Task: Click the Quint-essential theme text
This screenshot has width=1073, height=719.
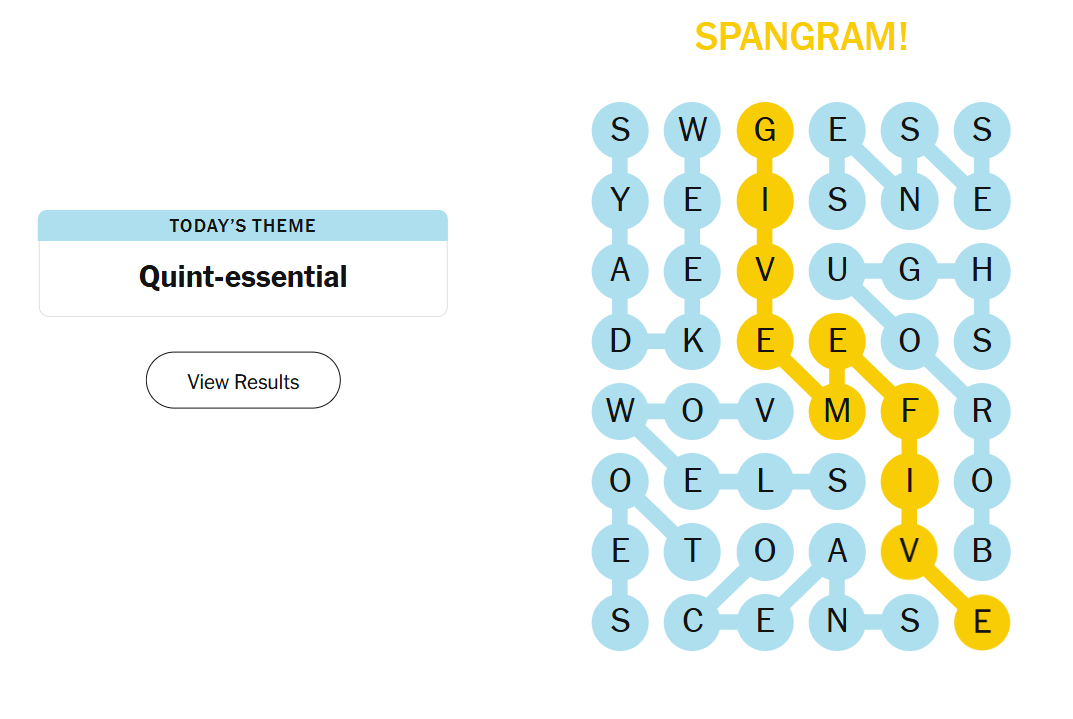Action: click(243, 277)
